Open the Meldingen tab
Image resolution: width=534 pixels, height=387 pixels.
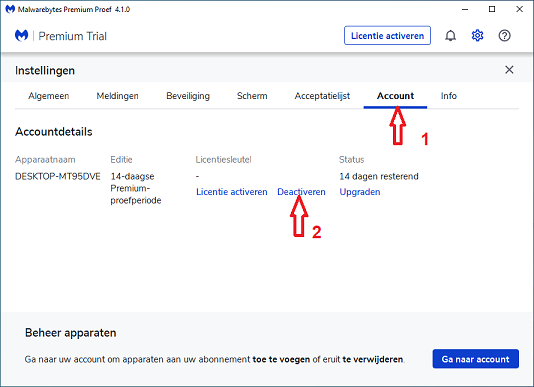[117, 96]
